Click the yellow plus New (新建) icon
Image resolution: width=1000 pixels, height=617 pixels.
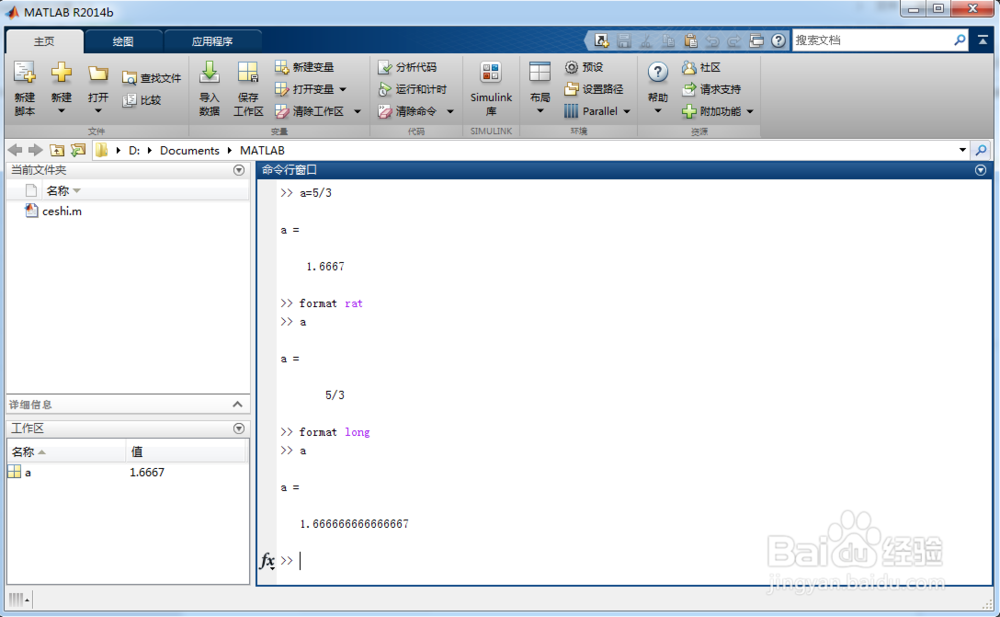click(x=61, y=73)
